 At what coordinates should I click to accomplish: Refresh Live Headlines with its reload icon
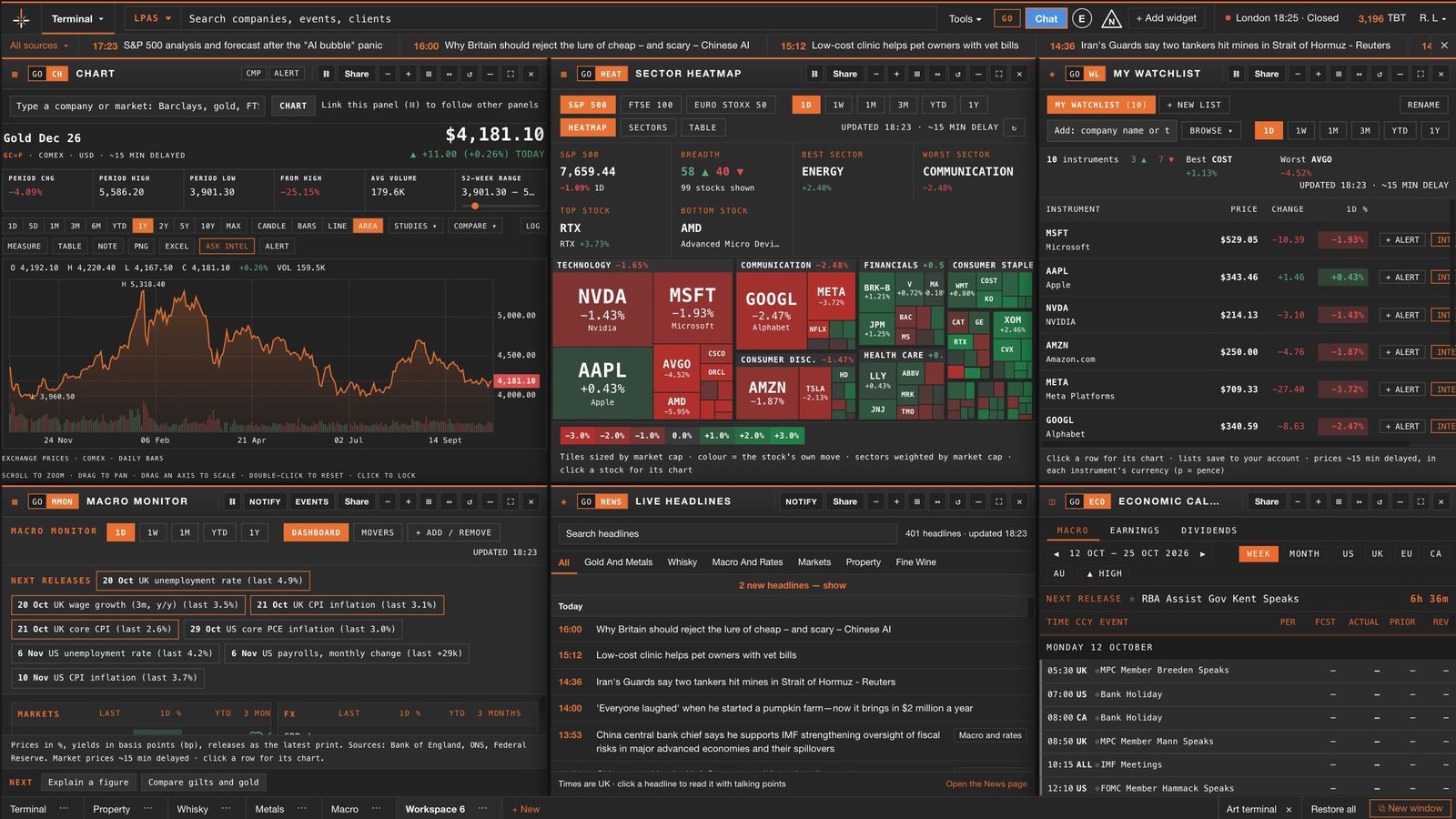click(957, 501)
